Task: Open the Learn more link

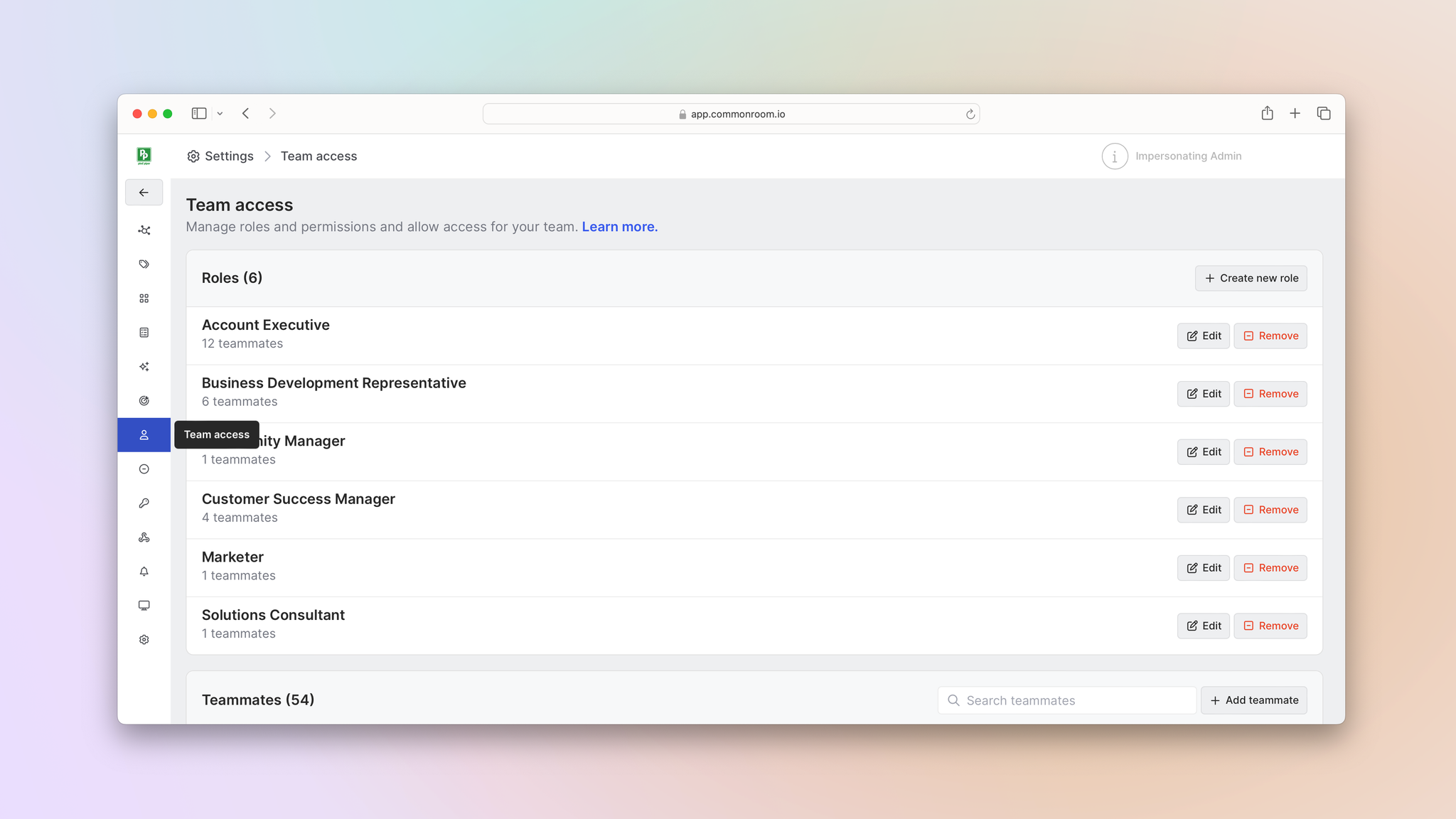Action: [620, 227]
